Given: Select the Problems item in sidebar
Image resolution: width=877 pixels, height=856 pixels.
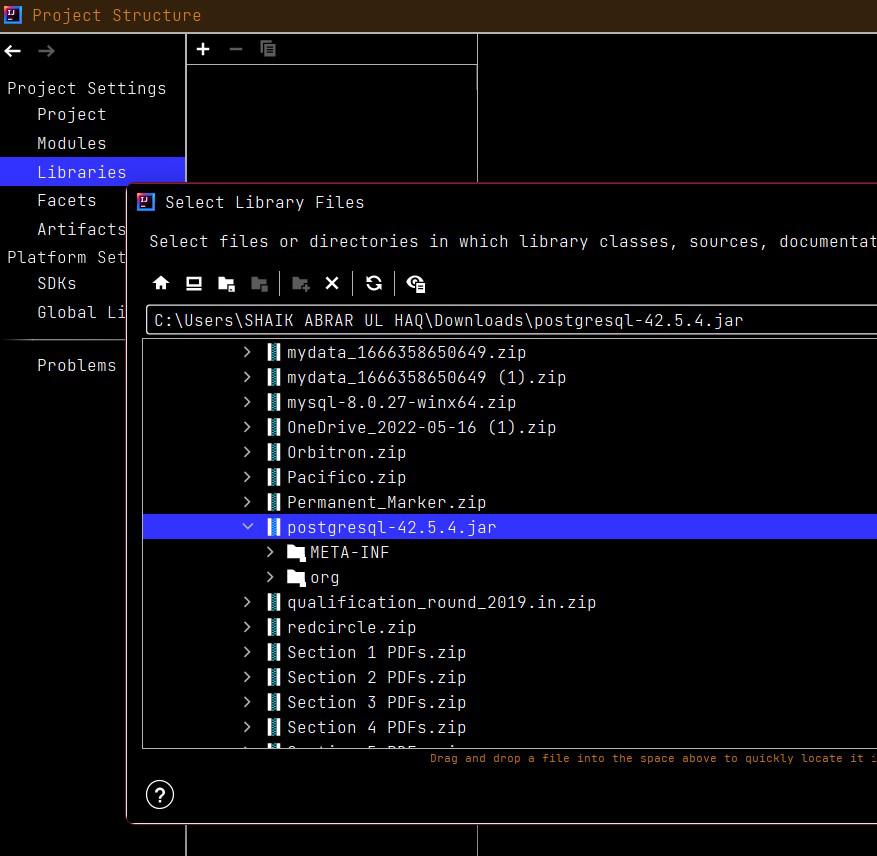Looking at the screenshot, I should click(76, 365).
